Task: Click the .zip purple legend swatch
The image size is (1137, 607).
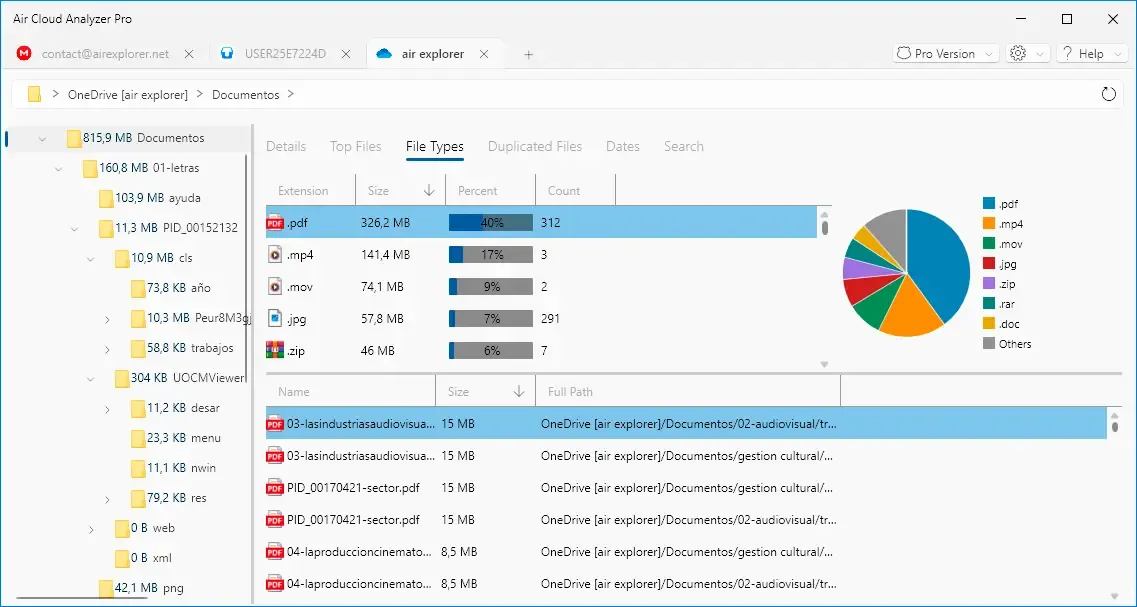Action: pos(988,284)
